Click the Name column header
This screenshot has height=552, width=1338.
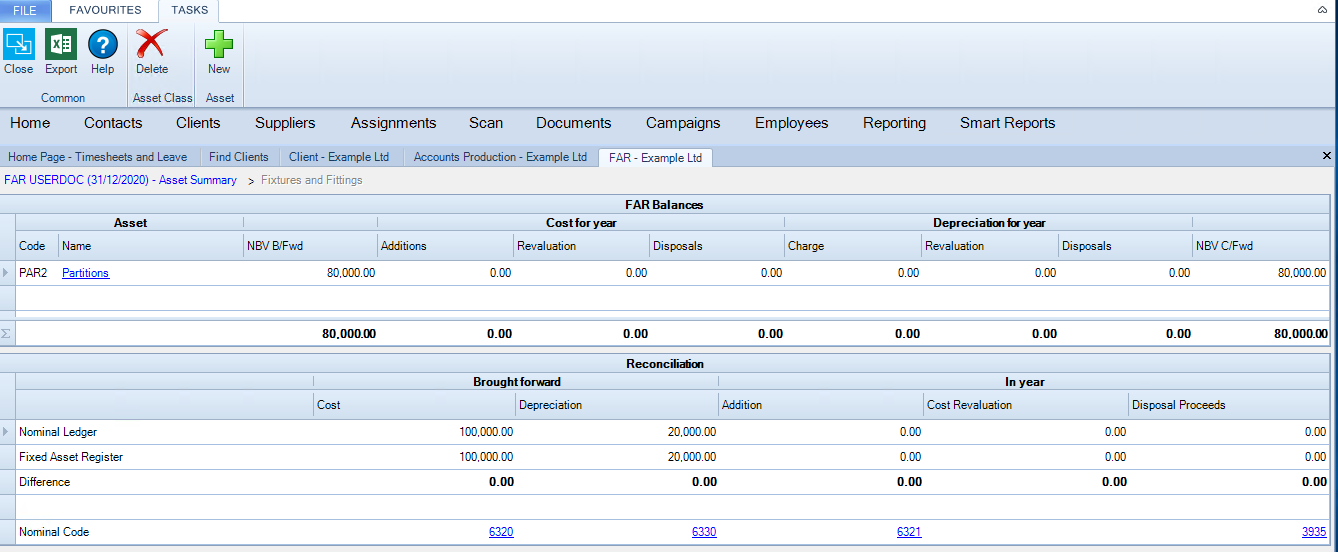(151, 245)
